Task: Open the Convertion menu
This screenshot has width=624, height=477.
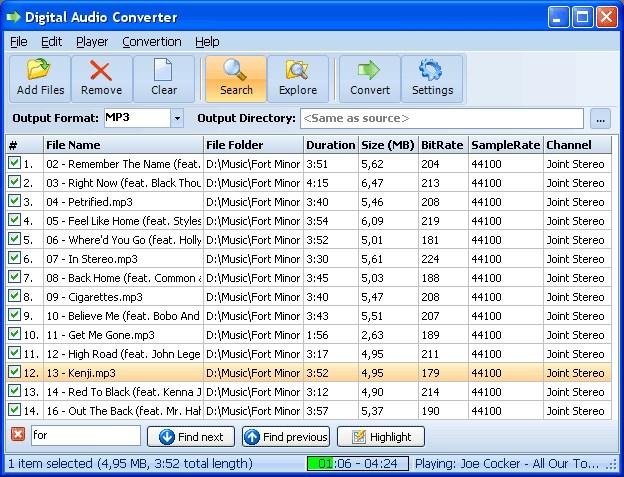Action: pyautogui.click(x=152, y=42)
